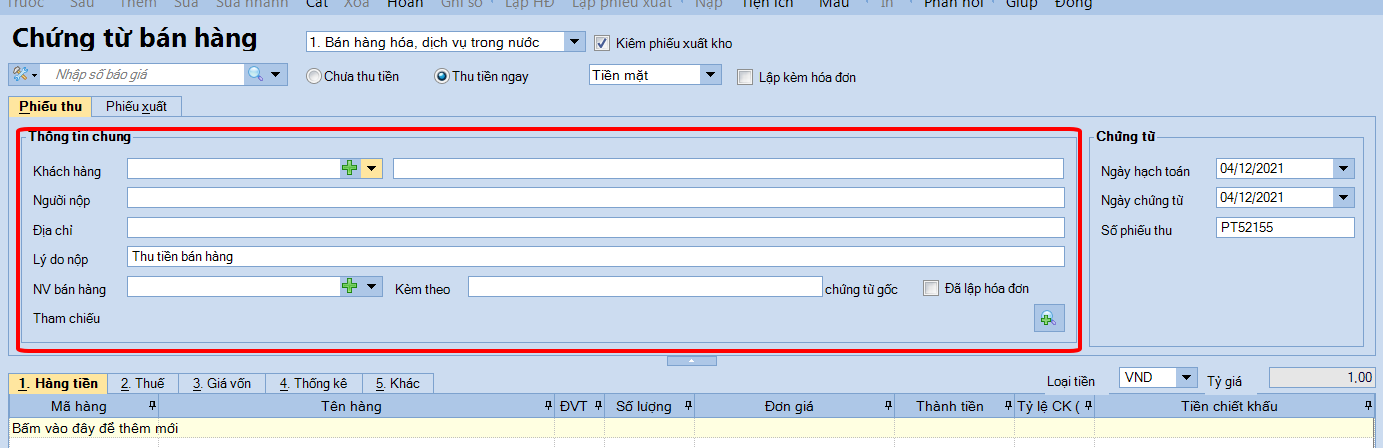Click the magnifier icon to search quotes
The image size is (1383, 448).
pyautogui.click(x=256, y=75)
